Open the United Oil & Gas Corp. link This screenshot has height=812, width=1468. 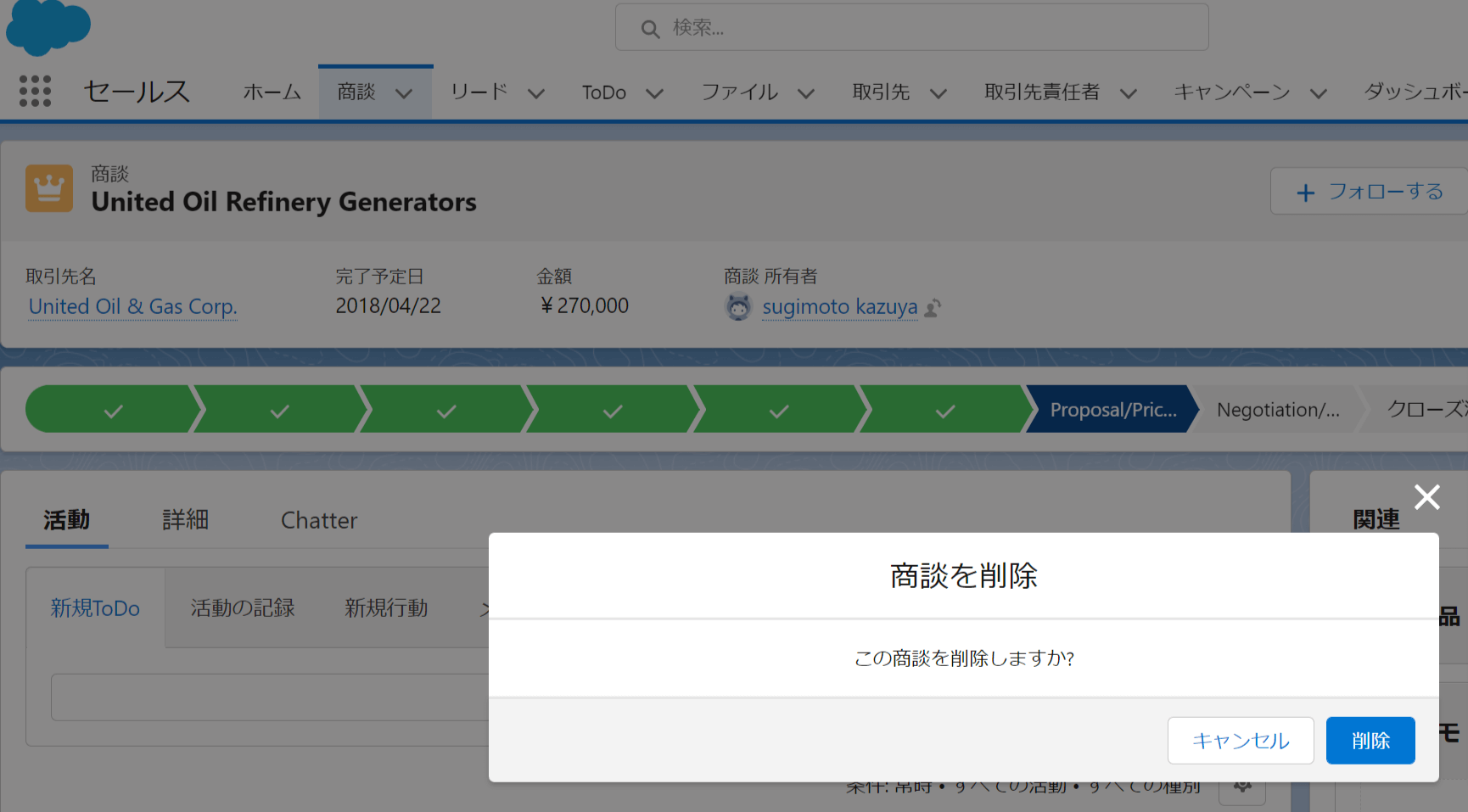pyautogui.click(x=132, y=306)
